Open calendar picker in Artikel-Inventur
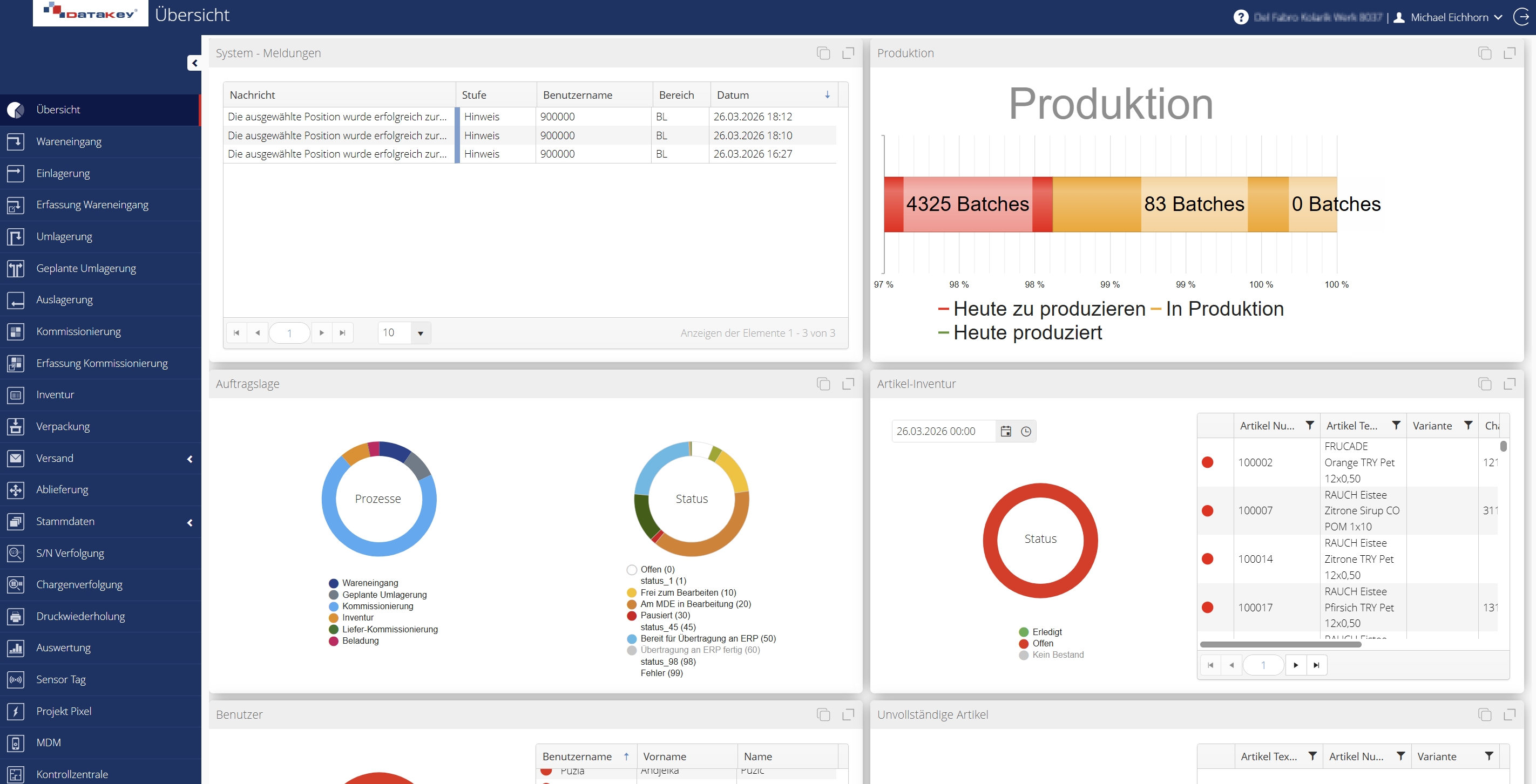Image resolution: width=1536 pixels, height=784 pixels. (x=1006, y=431)
